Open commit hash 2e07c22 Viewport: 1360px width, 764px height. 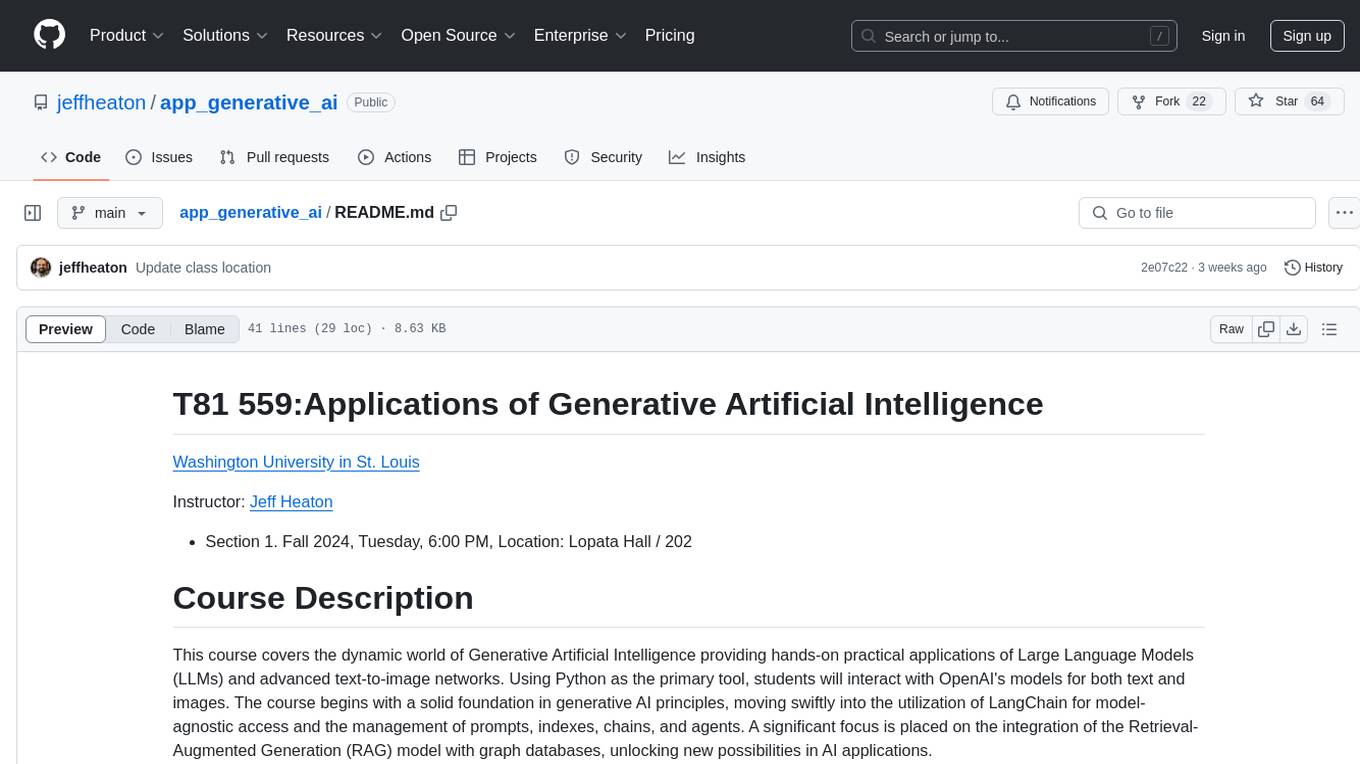click(x=1164, y=268)
